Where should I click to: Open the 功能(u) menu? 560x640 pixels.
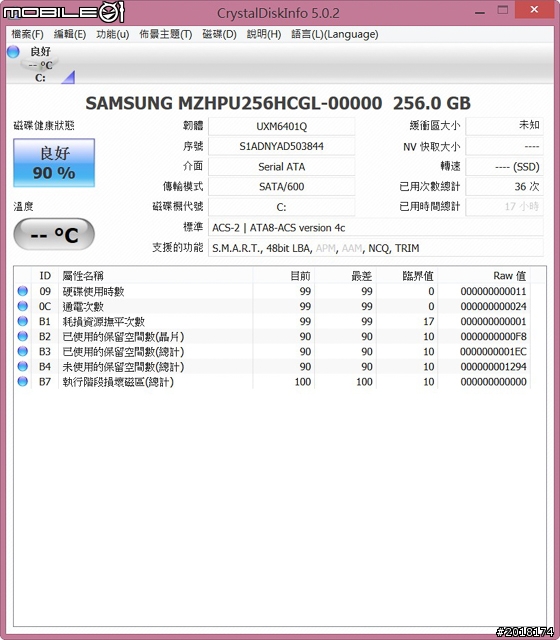(113, 34)
